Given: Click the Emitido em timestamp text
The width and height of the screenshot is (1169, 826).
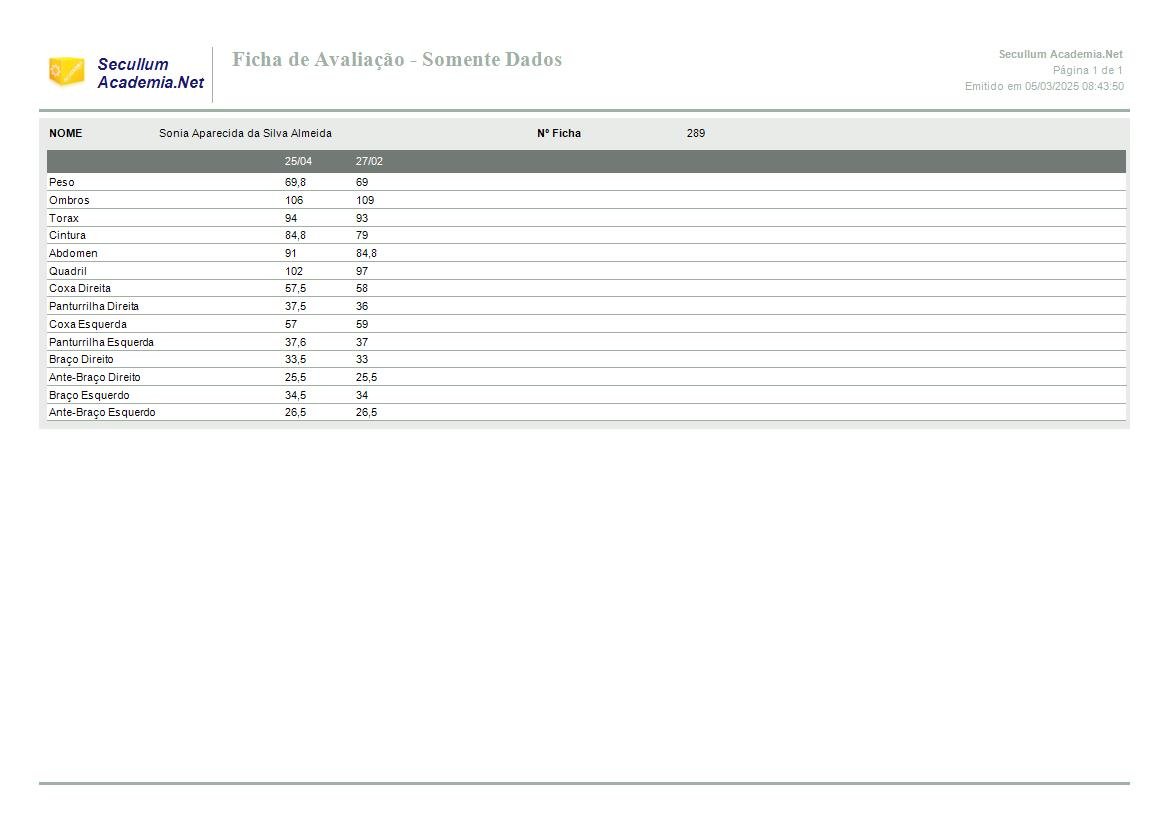Looking at the screenshot, I should [x=1044, y=86].
